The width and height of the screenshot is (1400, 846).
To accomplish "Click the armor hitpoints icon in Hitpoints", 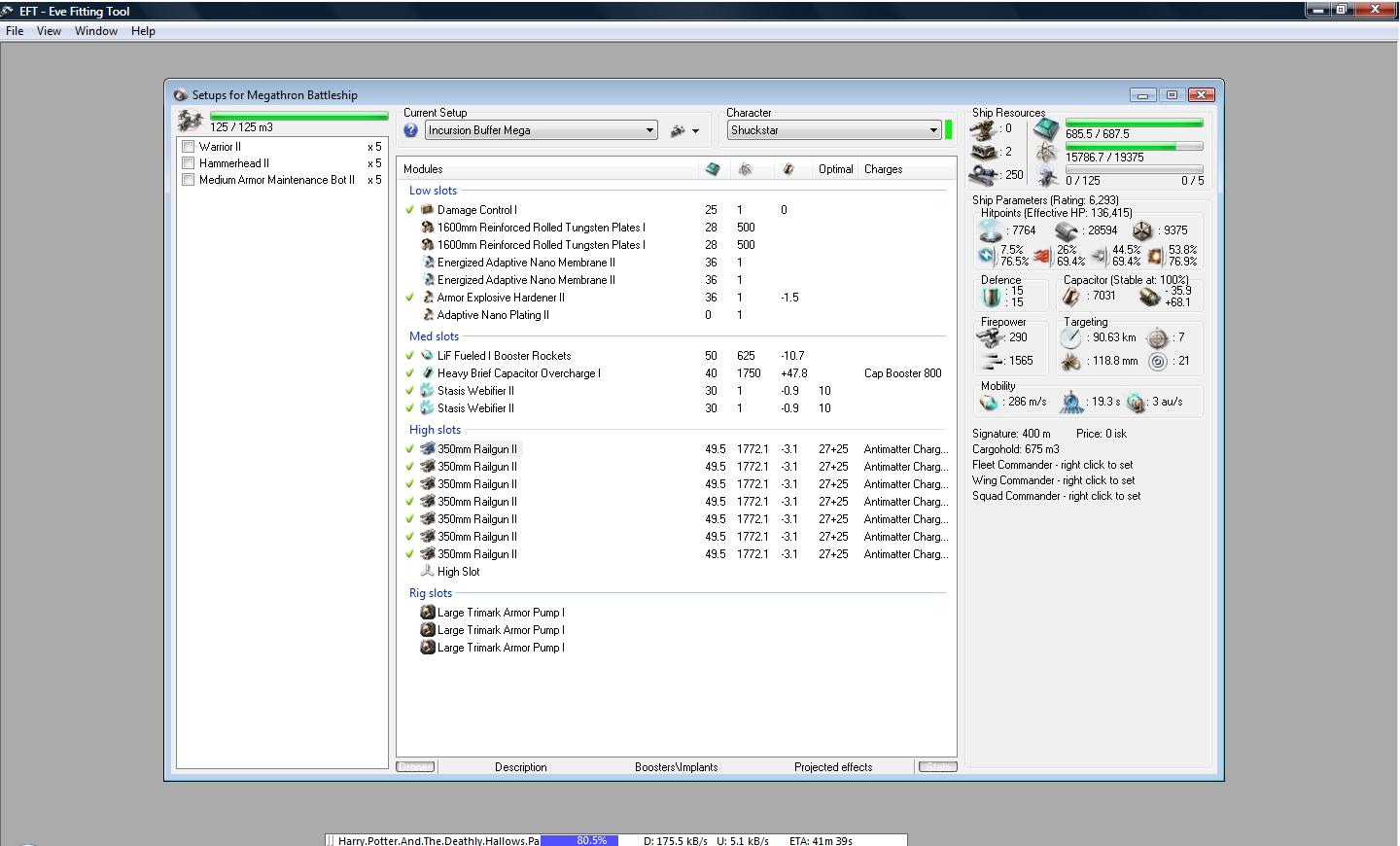I will click(1067, 231).
